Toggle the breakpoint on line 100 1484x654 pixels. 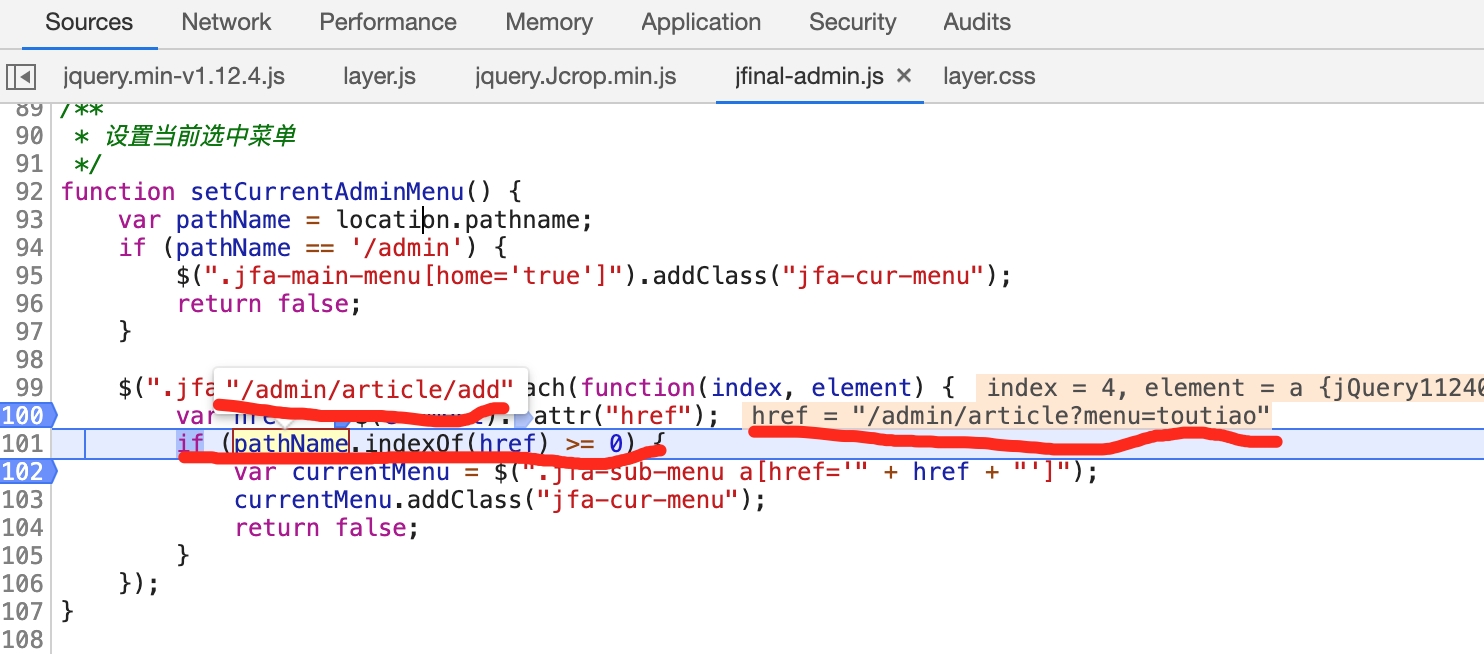pyautogui.click(x=25, y=415)
